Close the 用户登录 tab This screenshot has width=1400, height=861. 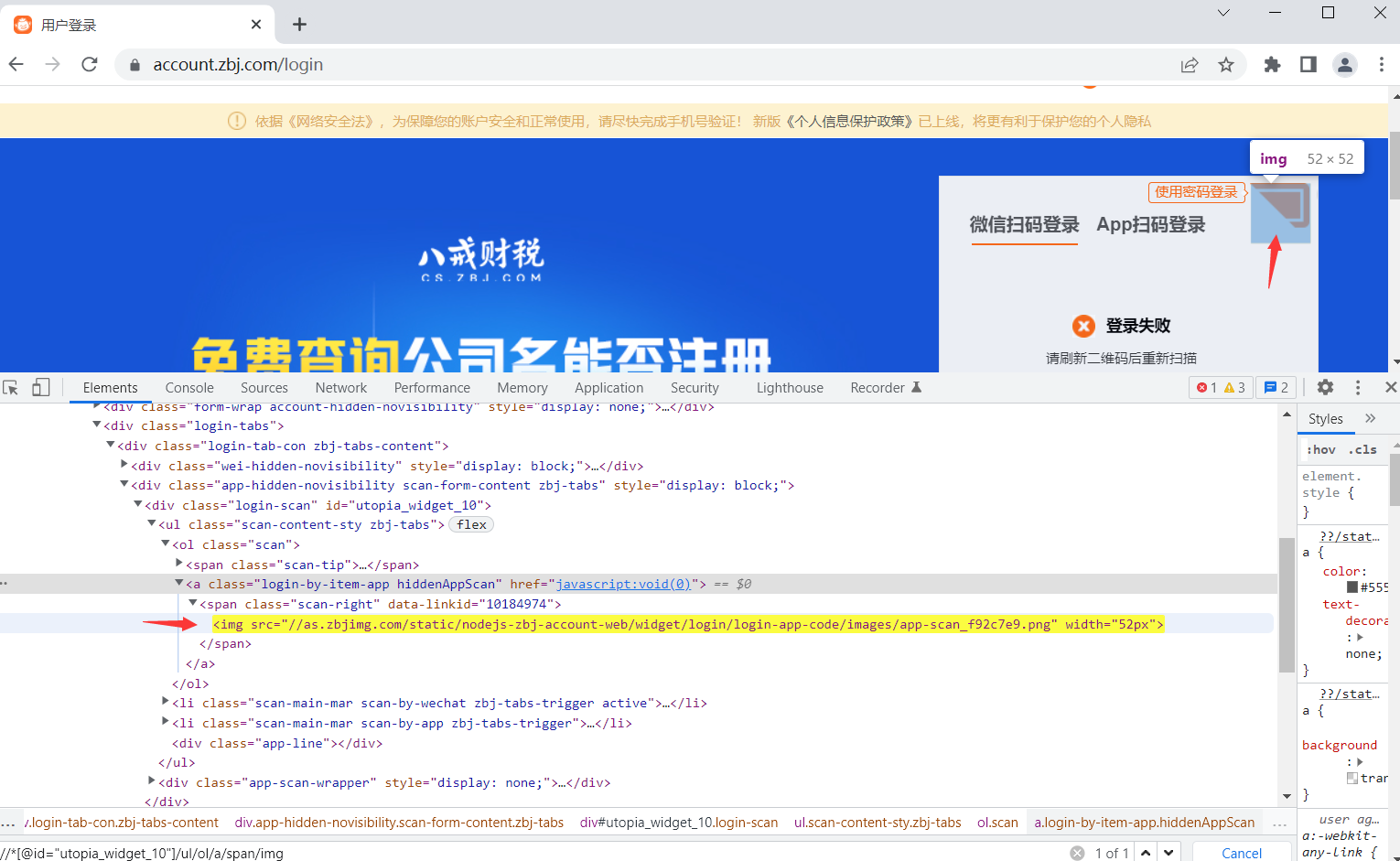tap(256, 25)
